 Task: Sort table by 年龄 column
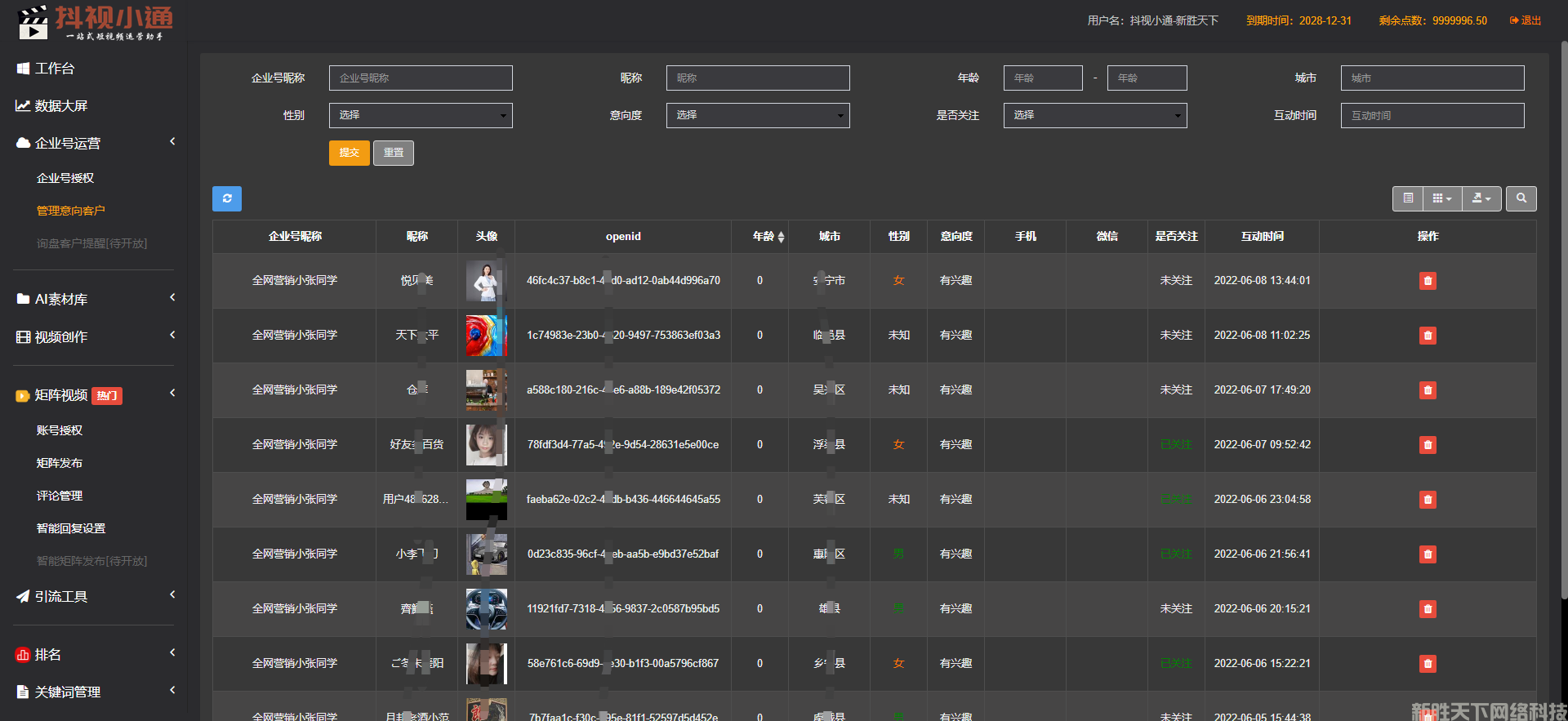coord(768,237)
